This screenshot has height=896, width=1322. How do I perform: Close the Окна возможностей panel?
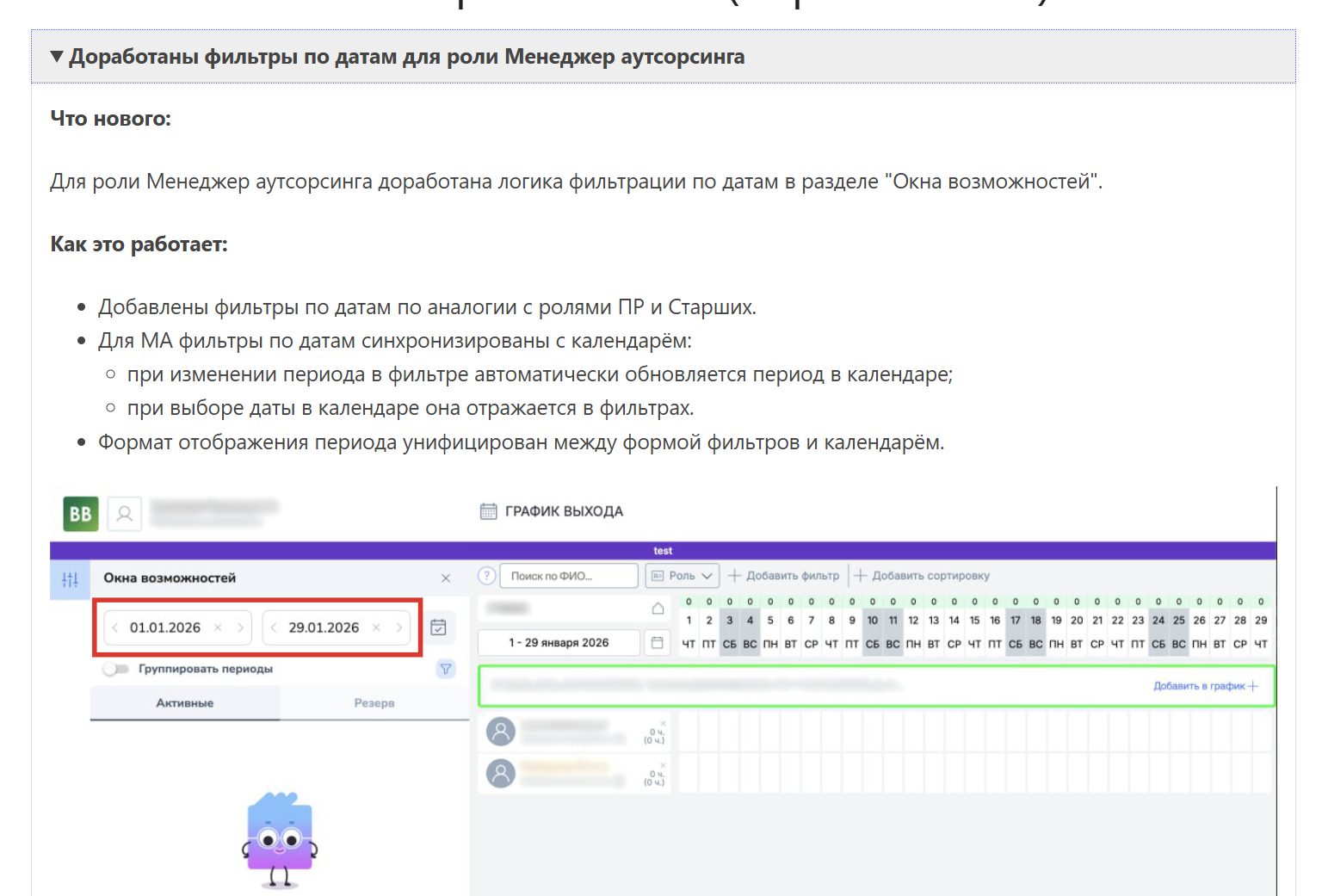[446, 578]
